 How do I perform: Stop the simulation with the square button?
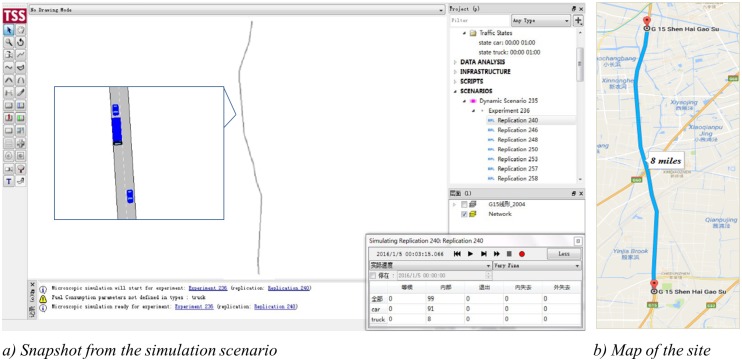509,254
